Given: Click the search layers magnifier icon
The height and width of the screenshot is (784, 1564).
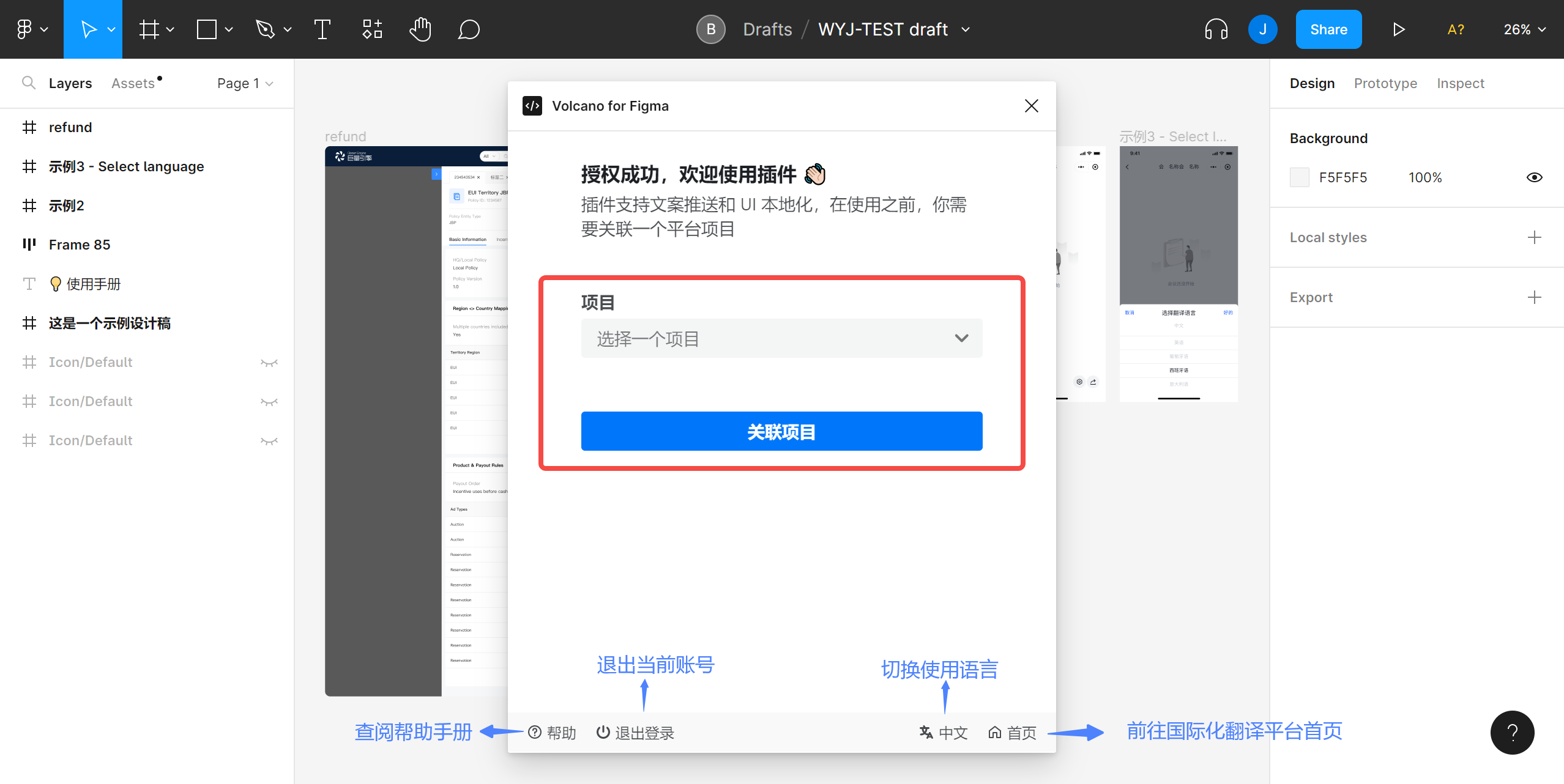Looking at the screenshot, I should [x=28, y=83].
